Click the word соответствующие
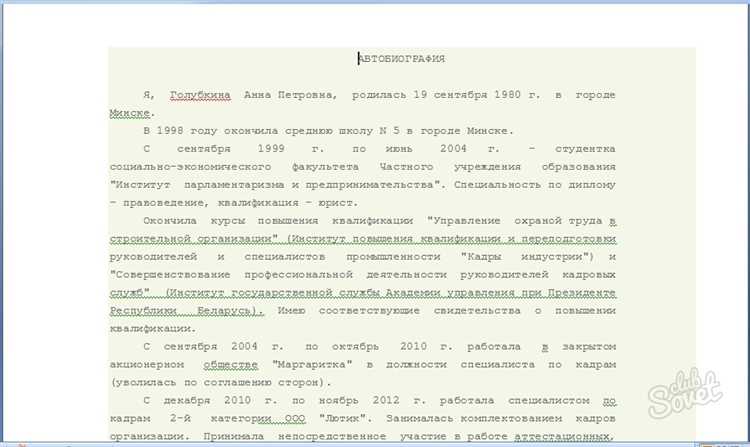Screen dimensions: 750x447 coord(369,311)
